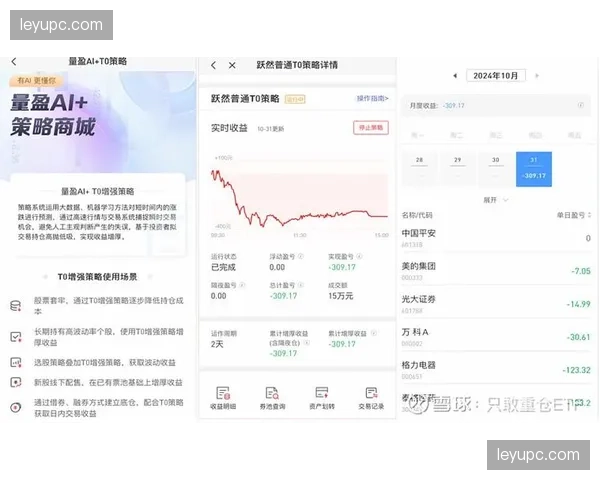The height and width of the screenshot is (480, 600).
Task: Select calendar day 28
Action: 419,169
